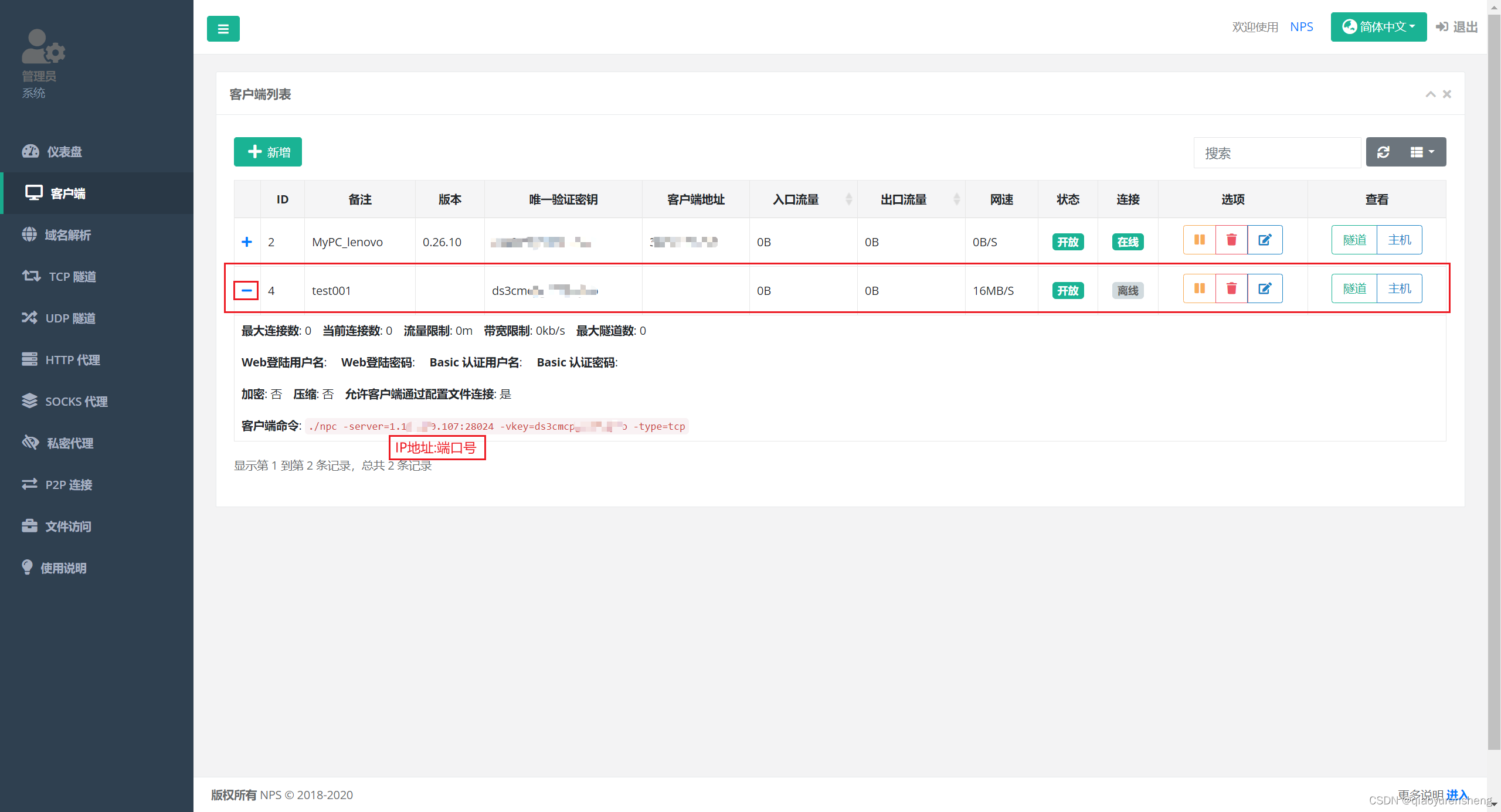Viewport: 1501px width, 812px height.
Task: Click the 退出 logout link
Action: 1456,27
